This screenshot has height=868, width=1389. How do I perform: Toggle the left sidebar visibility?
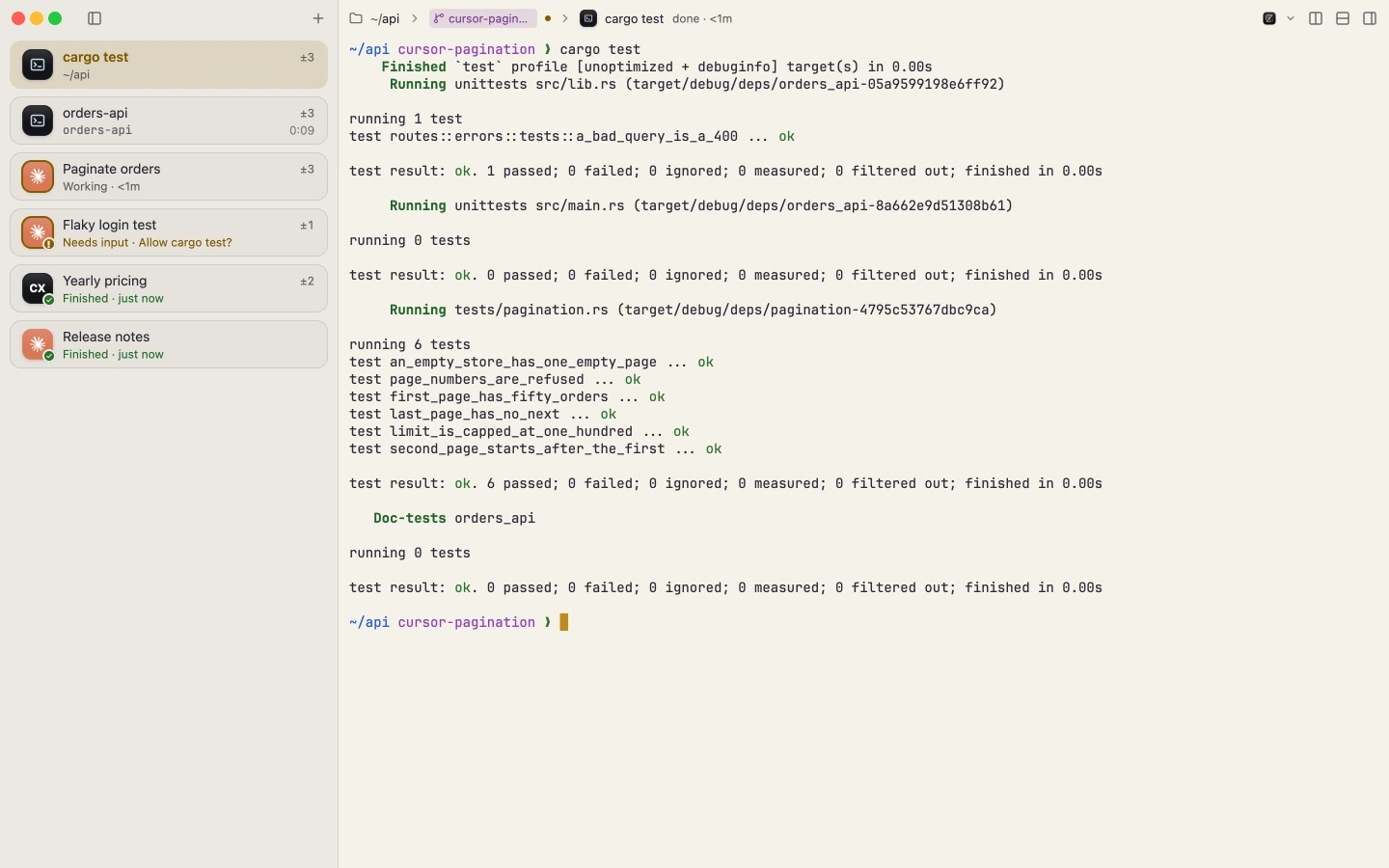click(95, 18)
